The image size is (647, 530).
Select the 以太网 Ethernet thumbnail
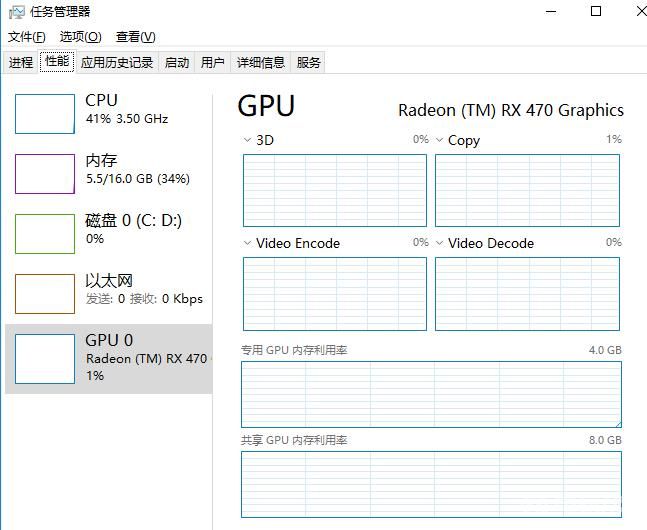[45, 294]
